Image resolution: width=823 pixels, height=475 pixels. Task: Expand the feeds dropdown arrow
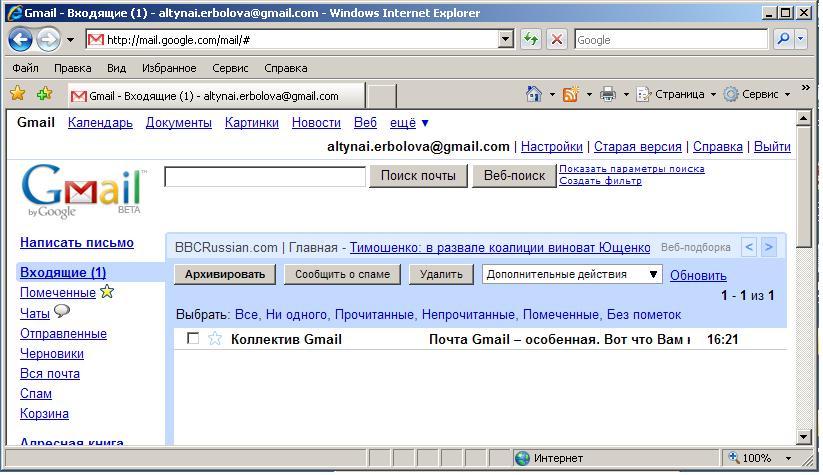[x=589, y=95]
